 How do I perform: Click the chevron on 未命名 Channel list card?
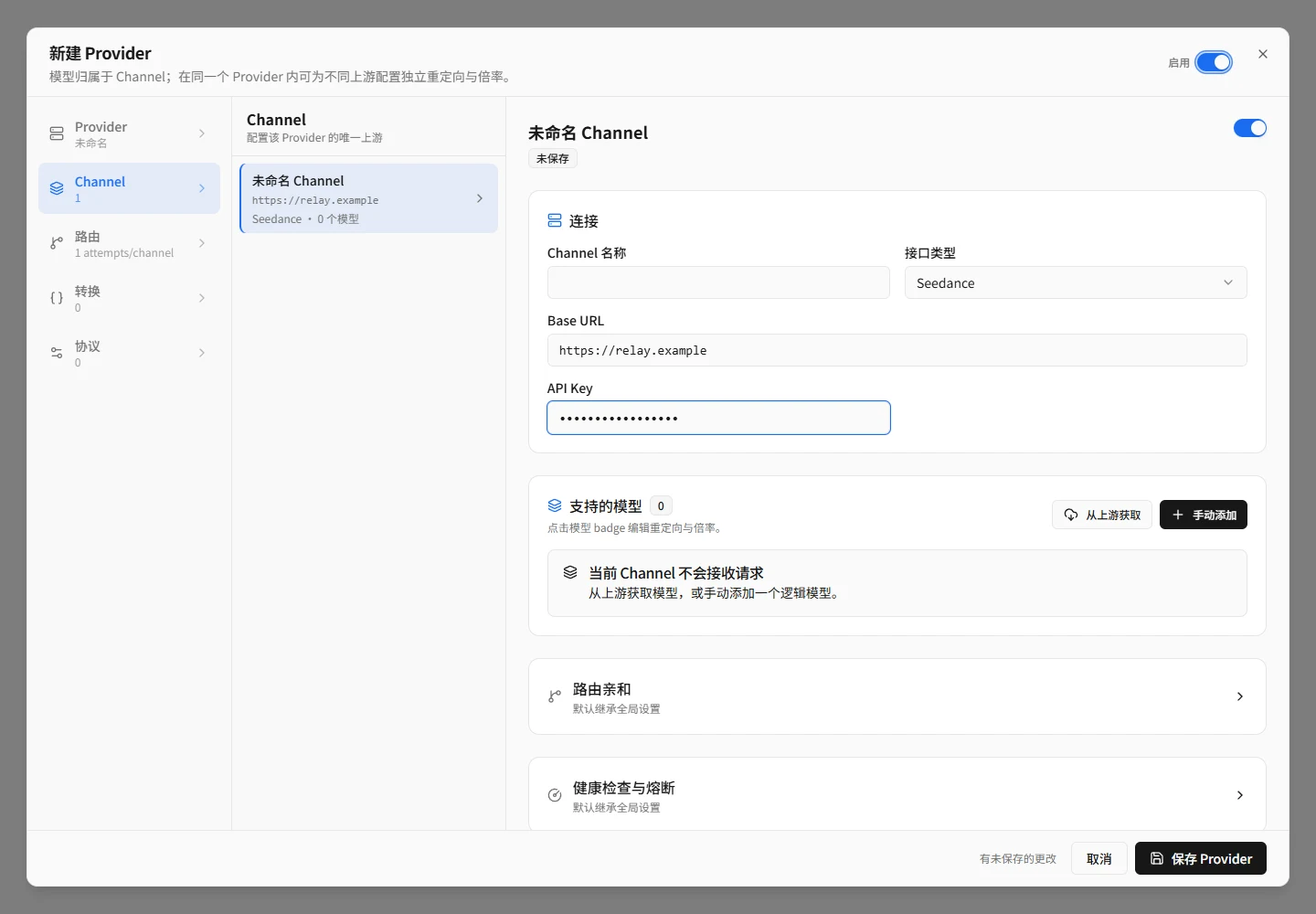tap(480, 198)
